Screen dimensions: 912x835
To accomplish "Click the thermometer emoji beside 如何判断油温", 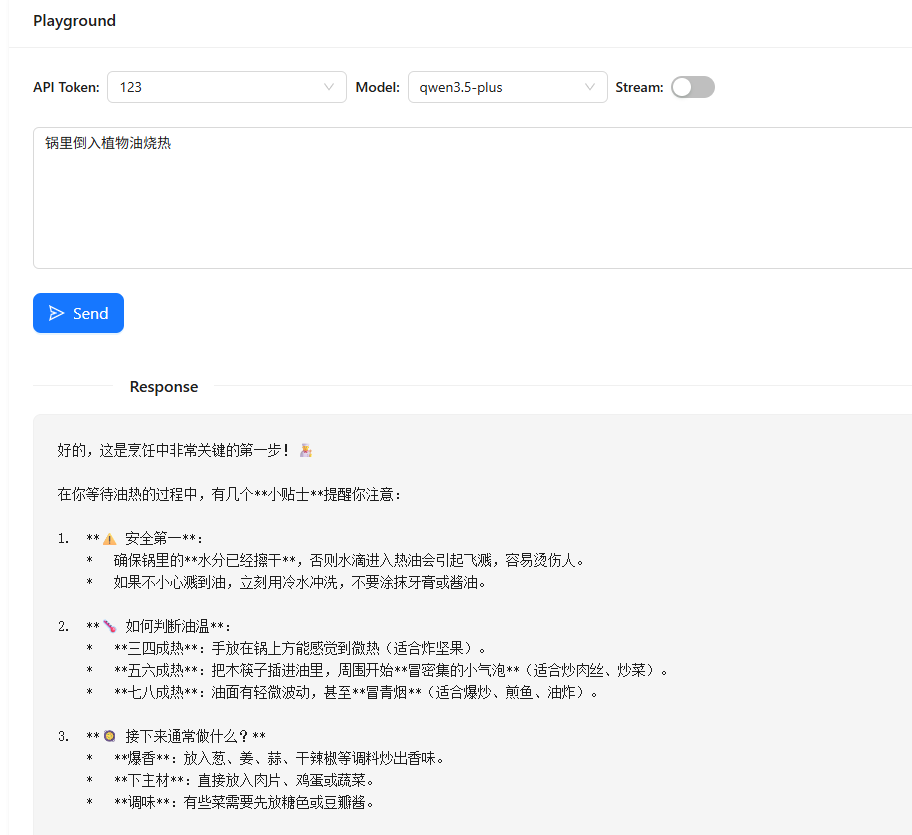I will click(x=110, y=627).
